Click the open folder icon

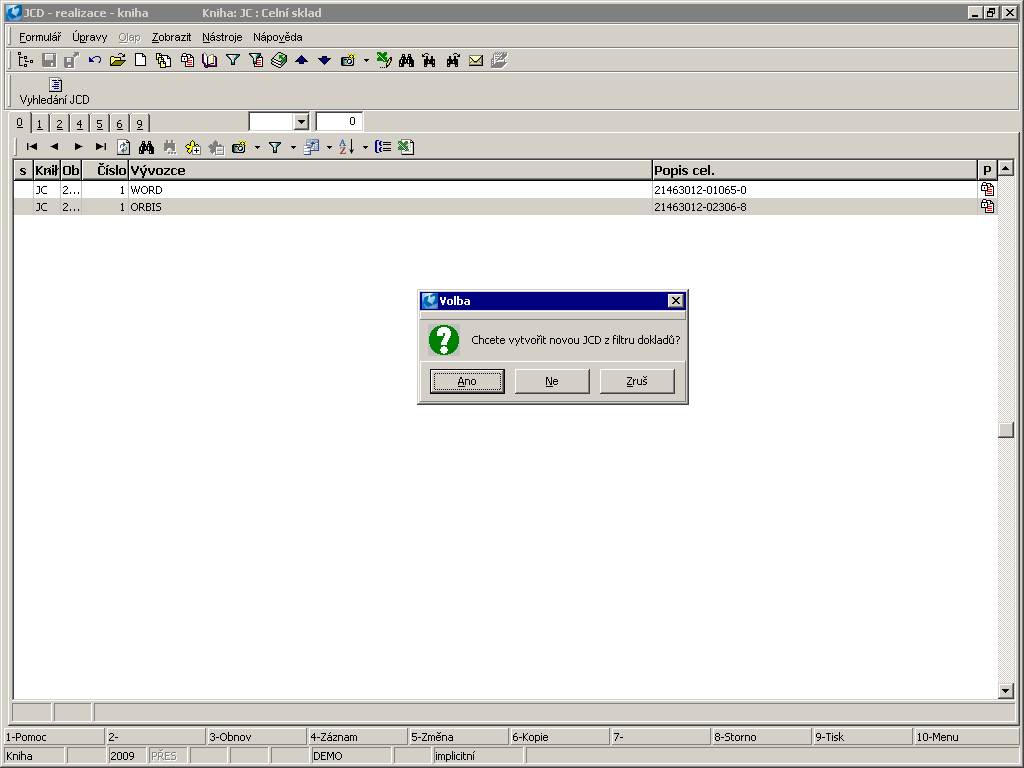coord(118,60)
